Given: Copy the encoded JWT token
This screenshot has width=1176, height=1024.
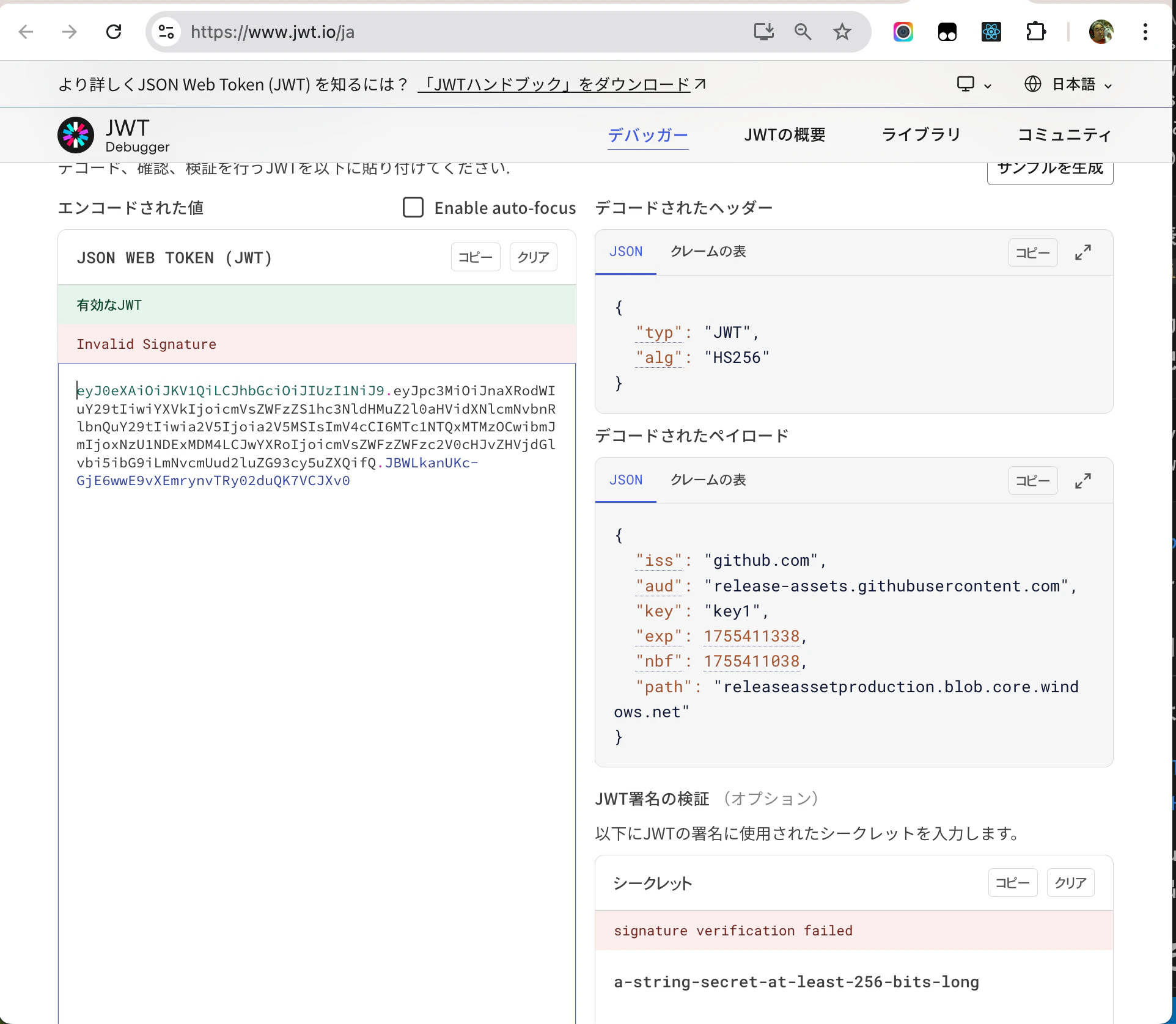Looking at the screenshot, I should pos(476,257).
